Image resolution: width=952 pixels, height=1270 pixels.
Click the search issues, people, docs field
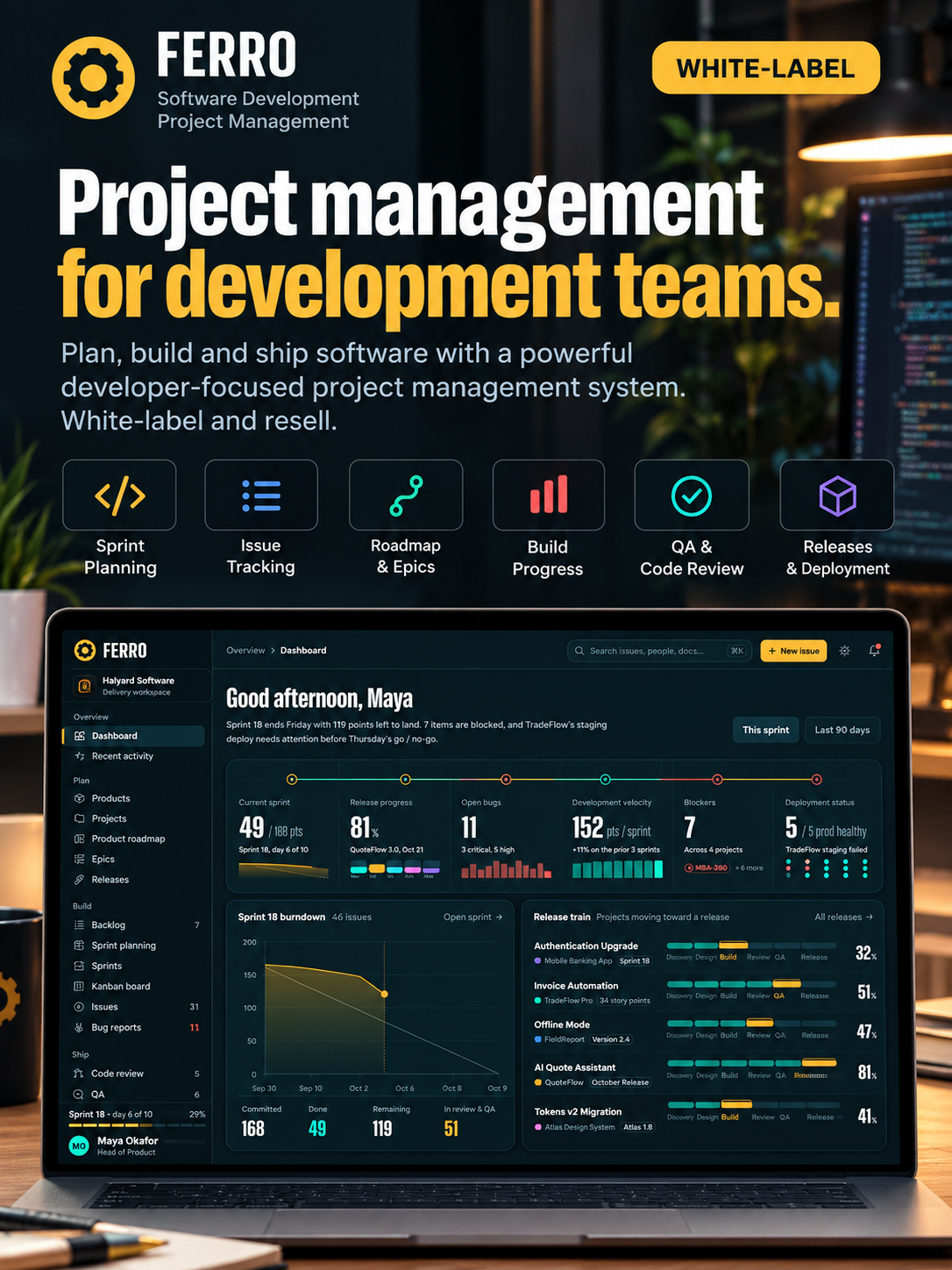pyautogui.click(x=660, y=651)
